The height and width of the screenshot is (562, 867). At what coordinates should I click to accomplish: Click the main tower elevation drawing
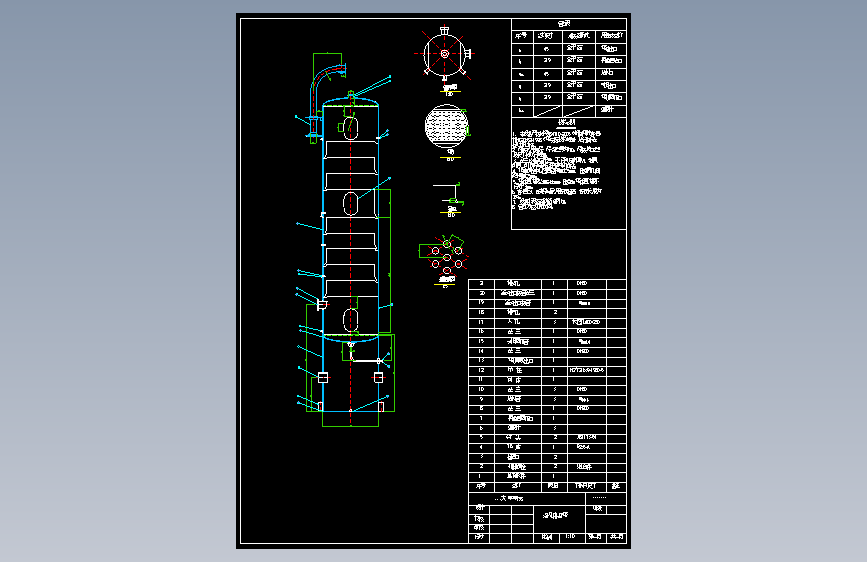[x=346, y=239]
